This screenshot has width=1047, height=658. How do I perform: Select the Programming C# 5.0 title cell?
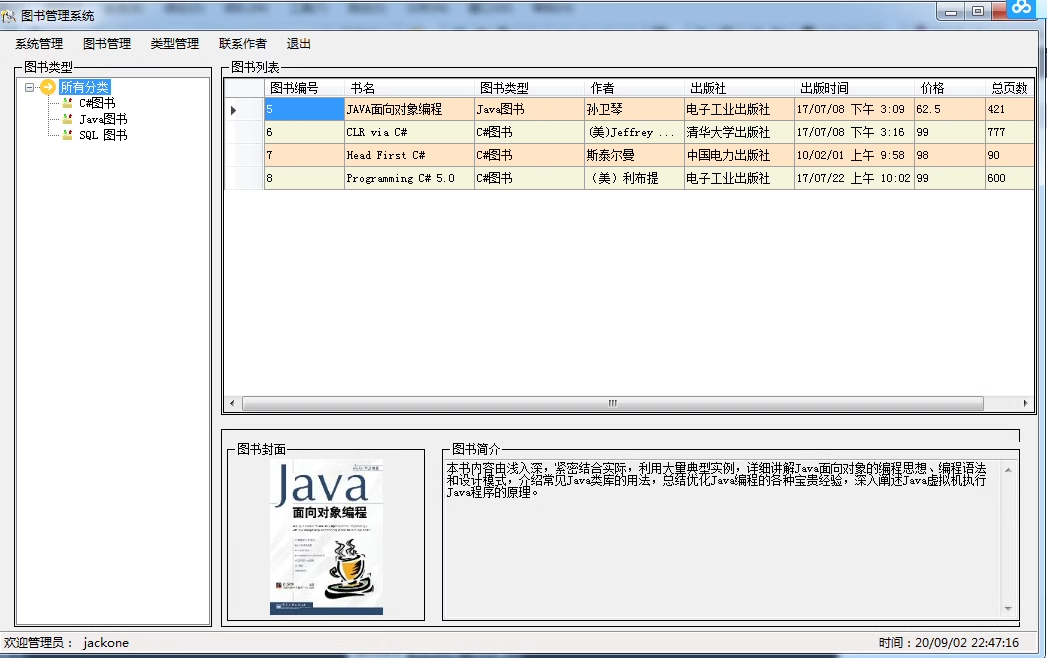point(409,178)
